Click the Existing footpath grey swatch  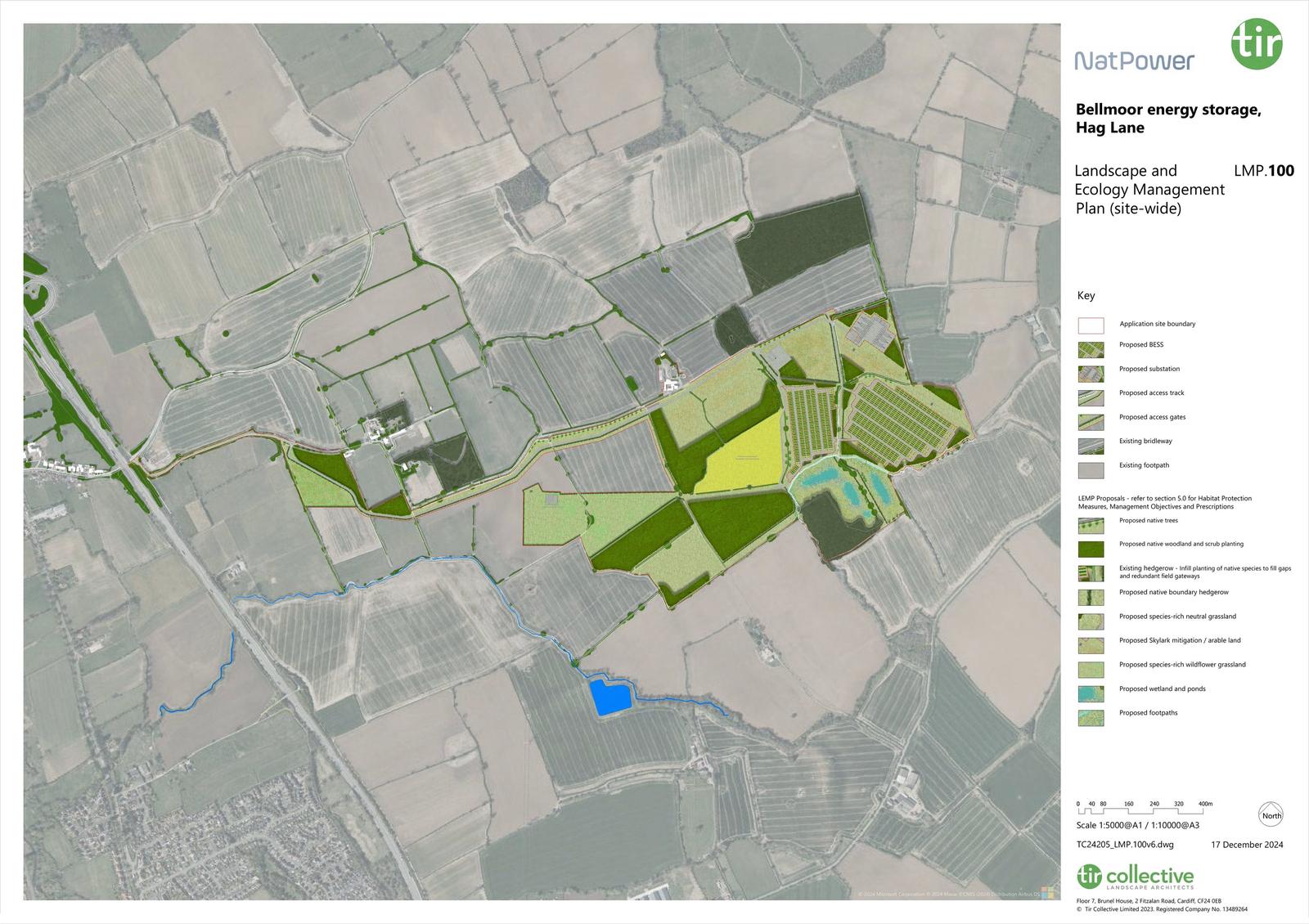coord(1091,470)
